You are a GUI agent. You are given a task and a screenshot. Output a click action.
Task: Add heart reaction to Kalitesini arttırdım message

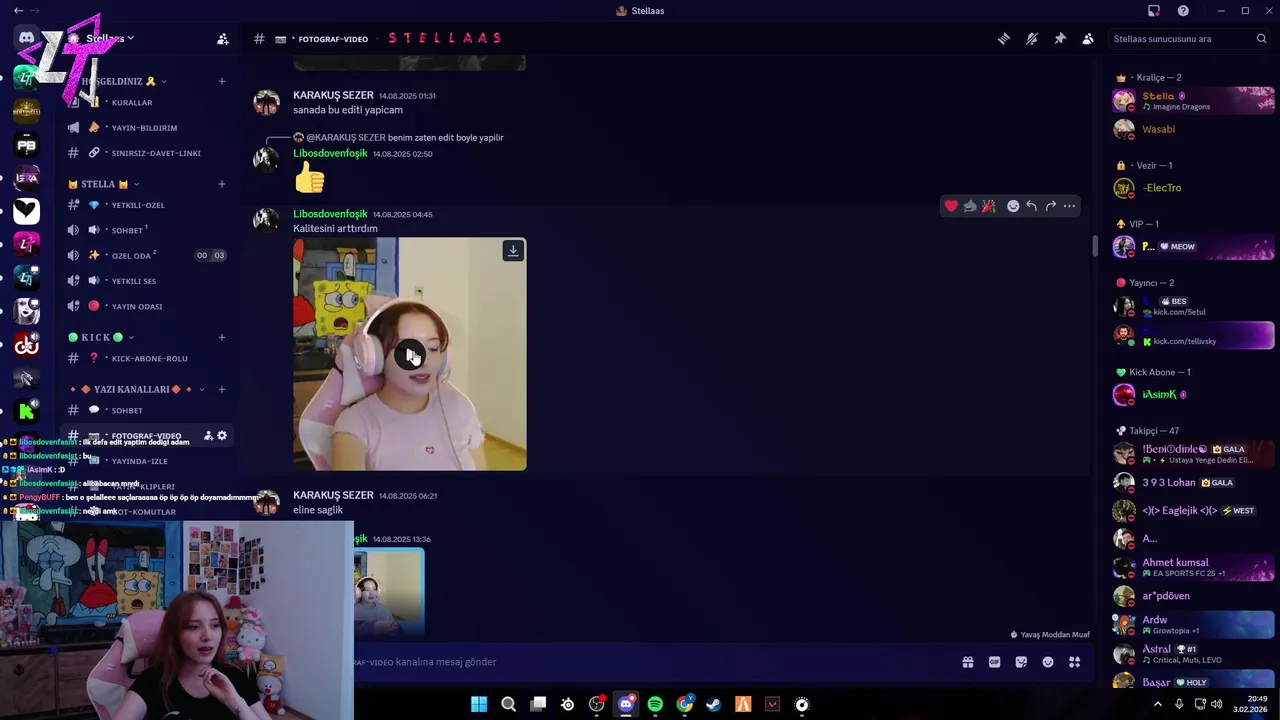click(x=951, y=206)
